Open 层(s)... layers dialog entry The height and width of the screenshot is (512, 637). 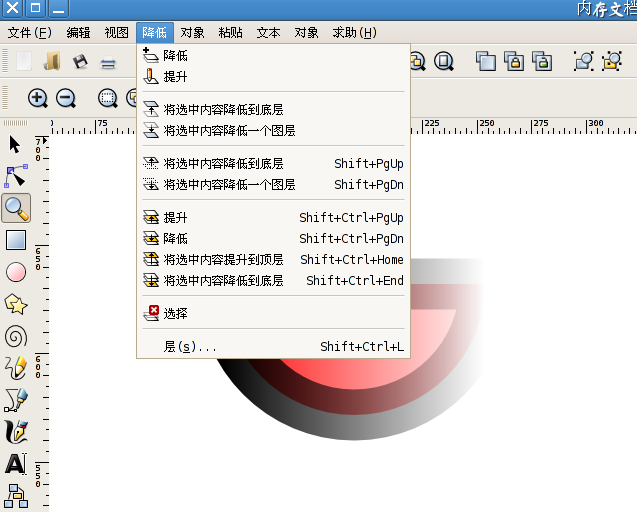(273, 347)
